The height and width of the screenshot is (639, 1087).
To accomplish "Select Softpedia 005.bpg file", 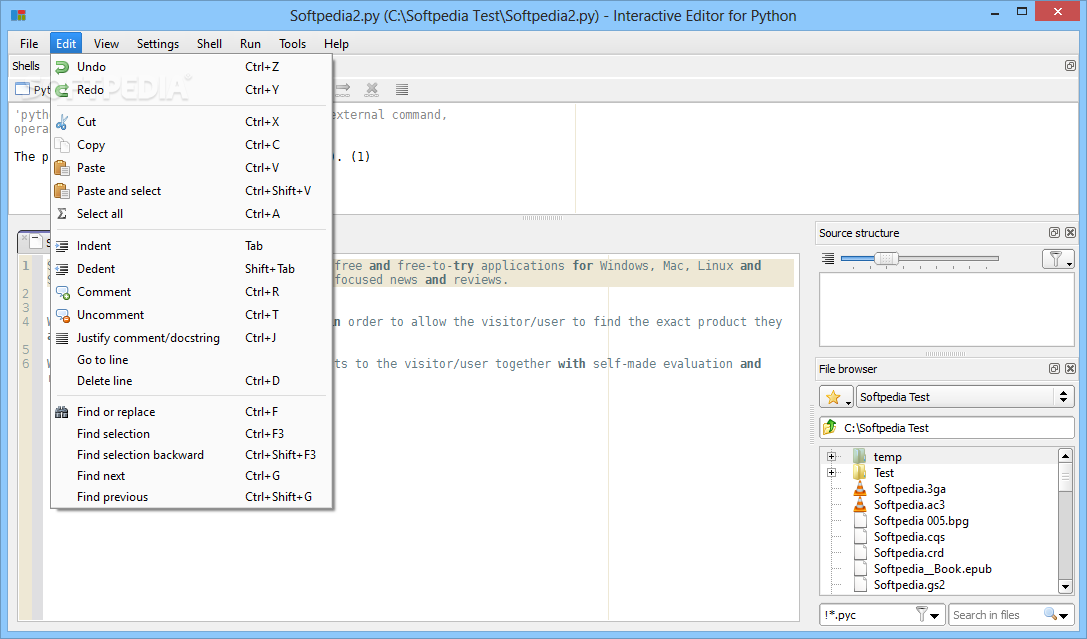I will (921, 520).
